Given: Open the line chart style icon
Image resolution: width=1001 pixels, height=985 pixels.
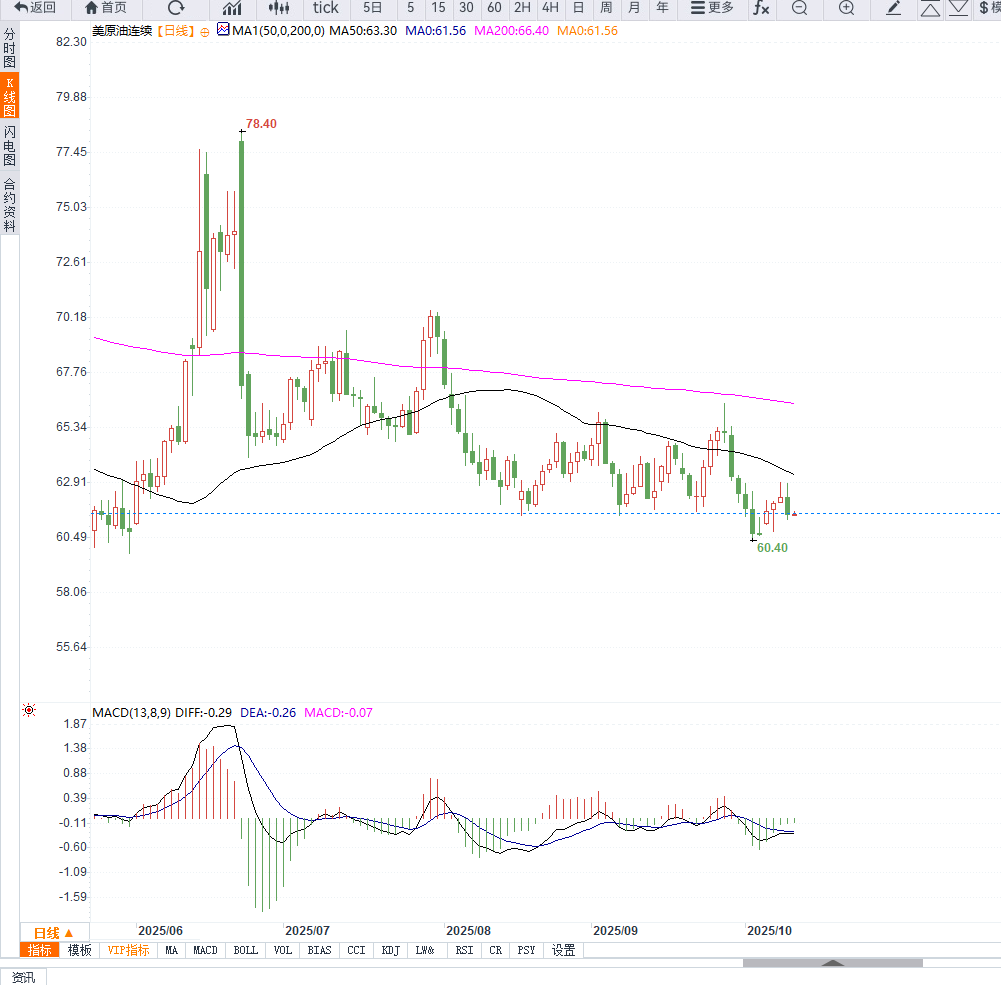Looking at the screenshot, I should (x=232, y=8).
